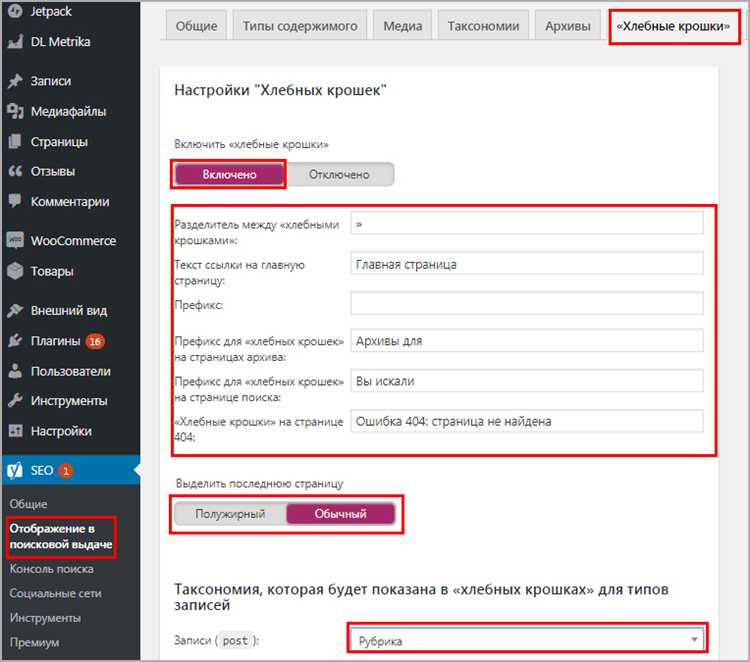
Task: Open Внешний вид menu item
Action: (x=71, y=310)
